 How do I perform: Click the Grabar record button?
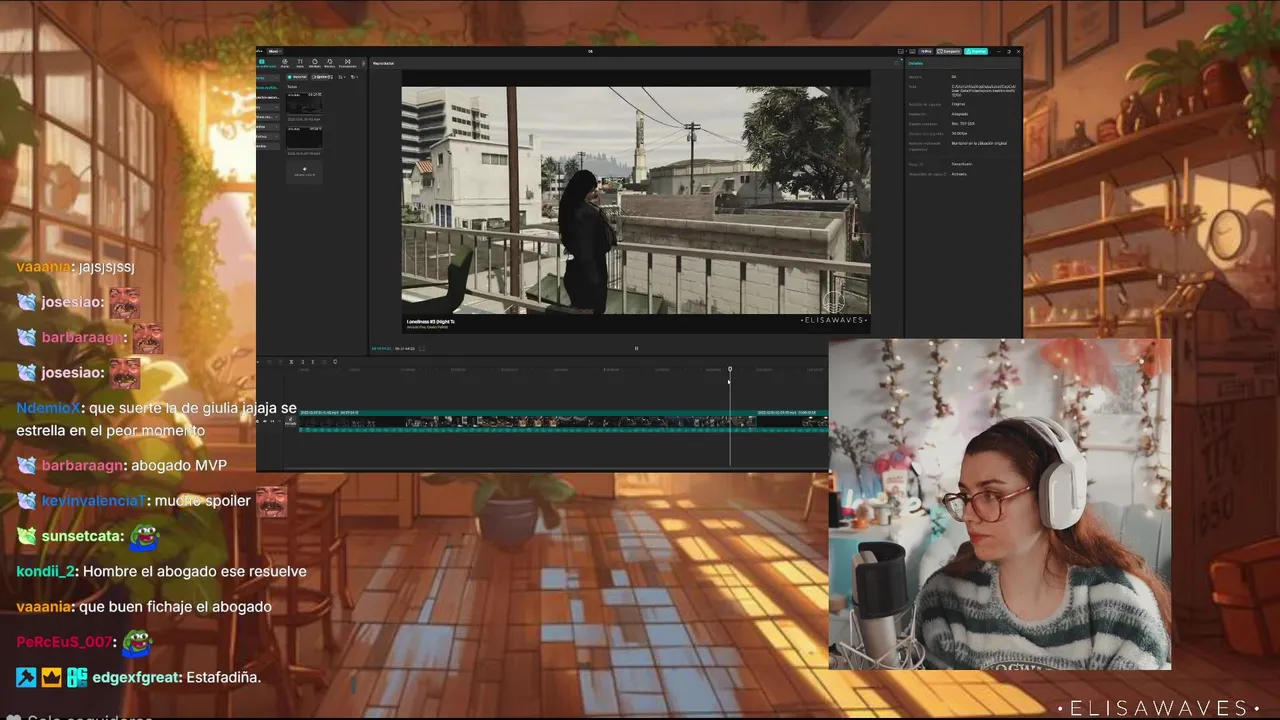tap(322, 77)
